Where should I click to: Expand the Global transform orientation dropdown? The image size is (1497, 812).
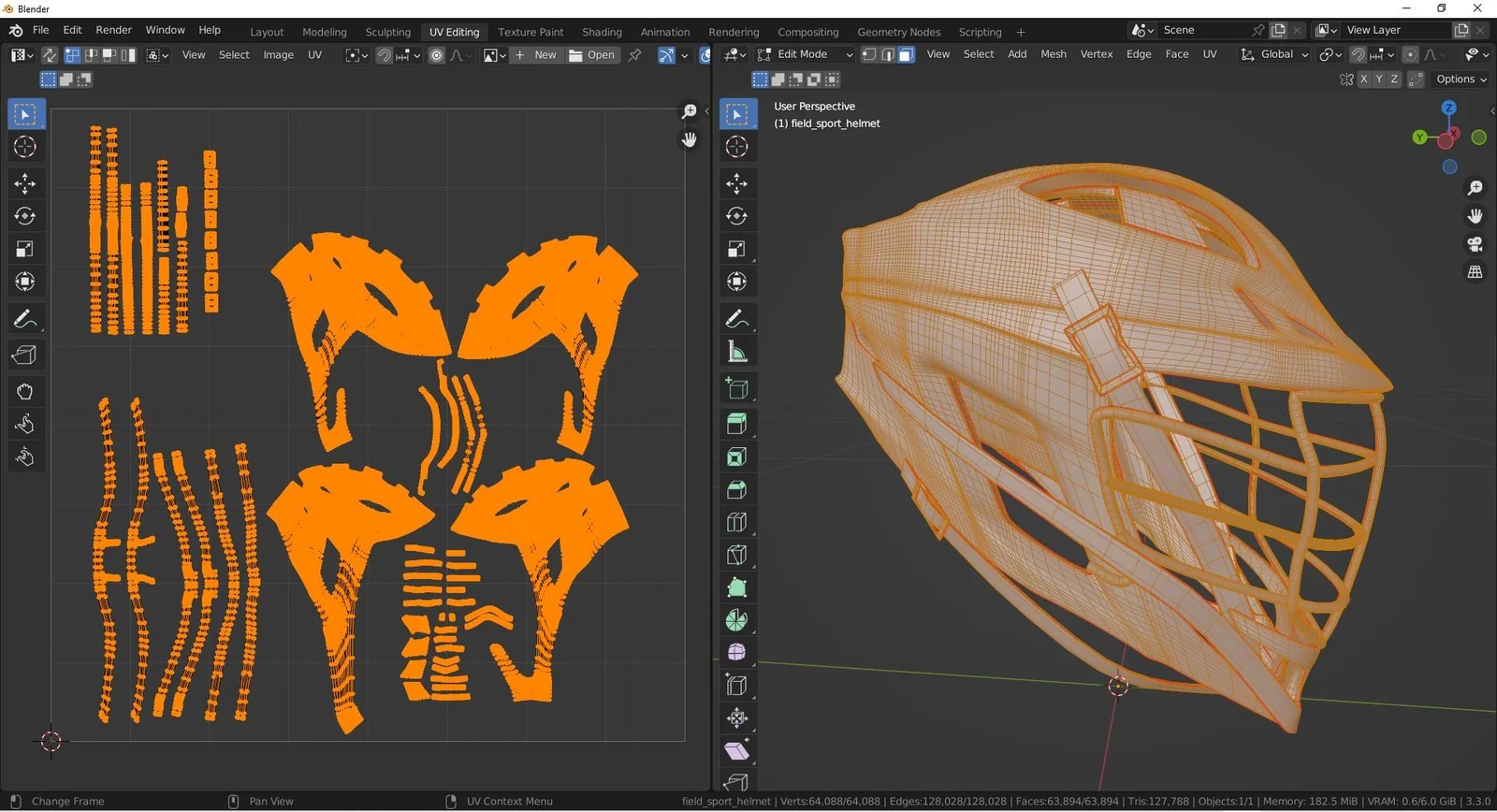pyautogui.click(x=1274, y=54)
